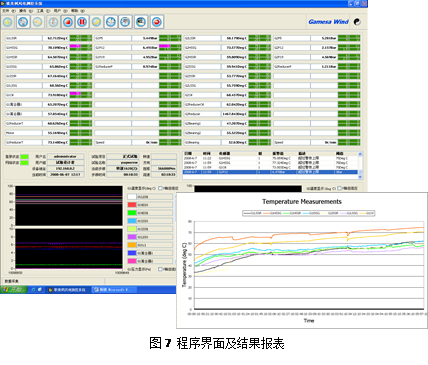Viewport: 428px width, 365px height.
Task: Click the Windows Start button
Action: coord(13,290)
